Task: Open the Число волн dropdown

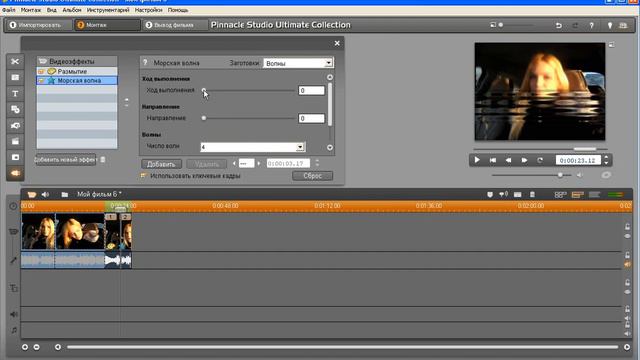Action: 300,147
